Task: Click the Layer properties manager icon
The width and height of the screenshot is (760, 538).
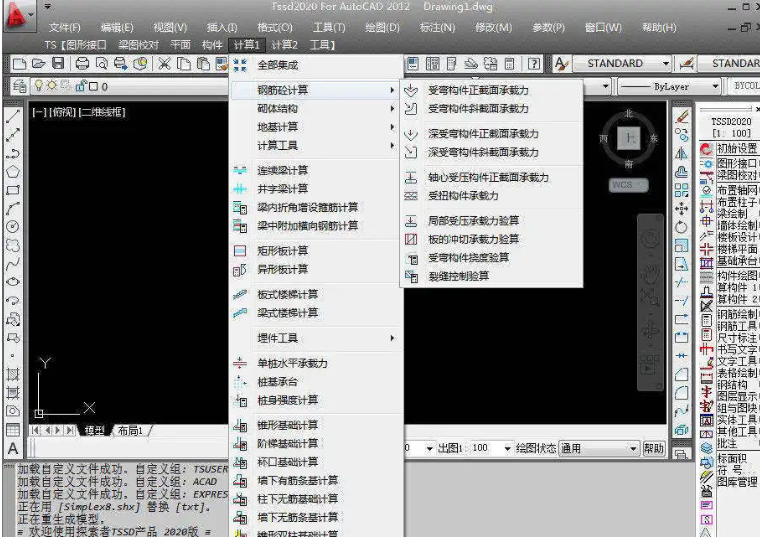Action: coord(19,87)
